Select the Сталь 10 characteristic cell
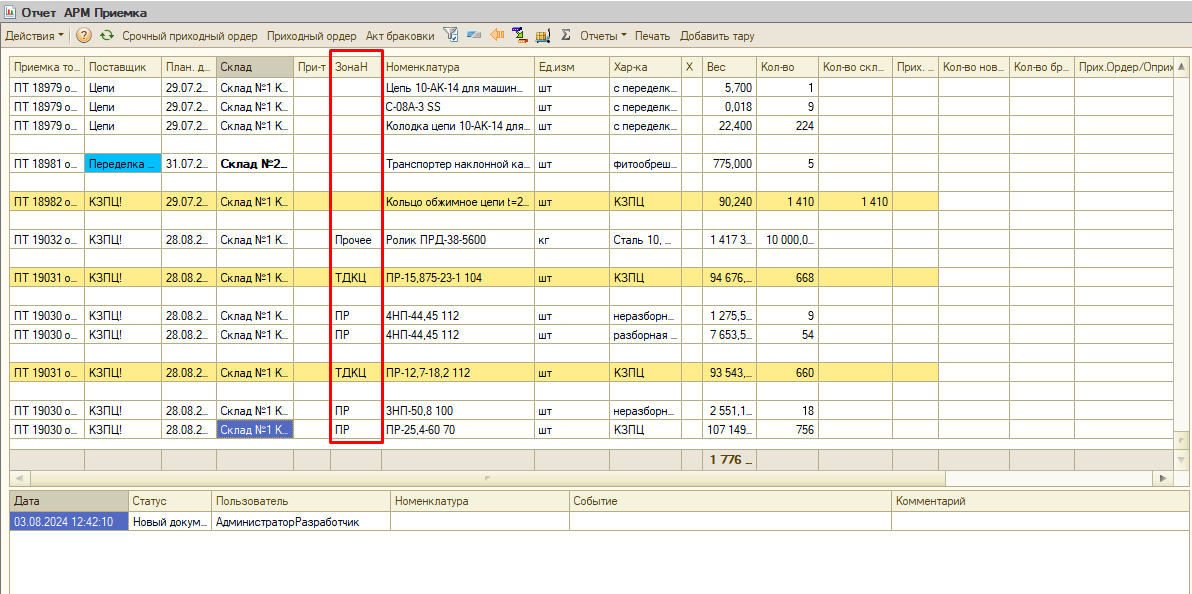Image resolution: width=1192 pixels, height=594 pixels. tap(645, 240)
